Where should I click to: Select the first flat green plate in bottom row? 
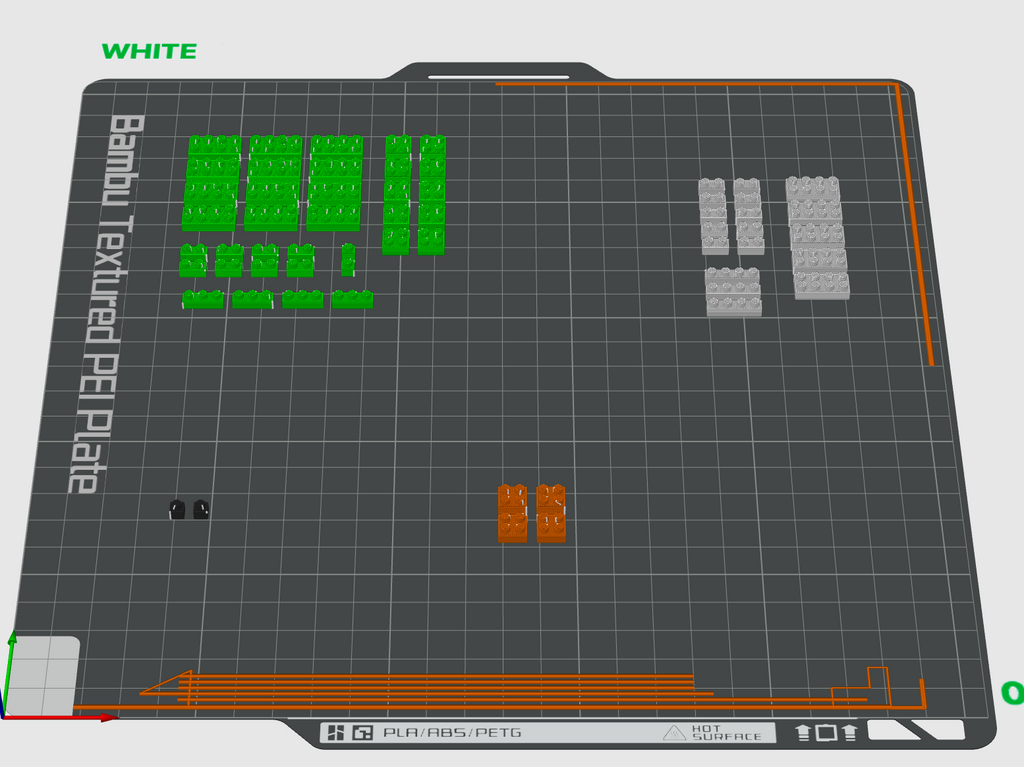(x=203, y=299)
